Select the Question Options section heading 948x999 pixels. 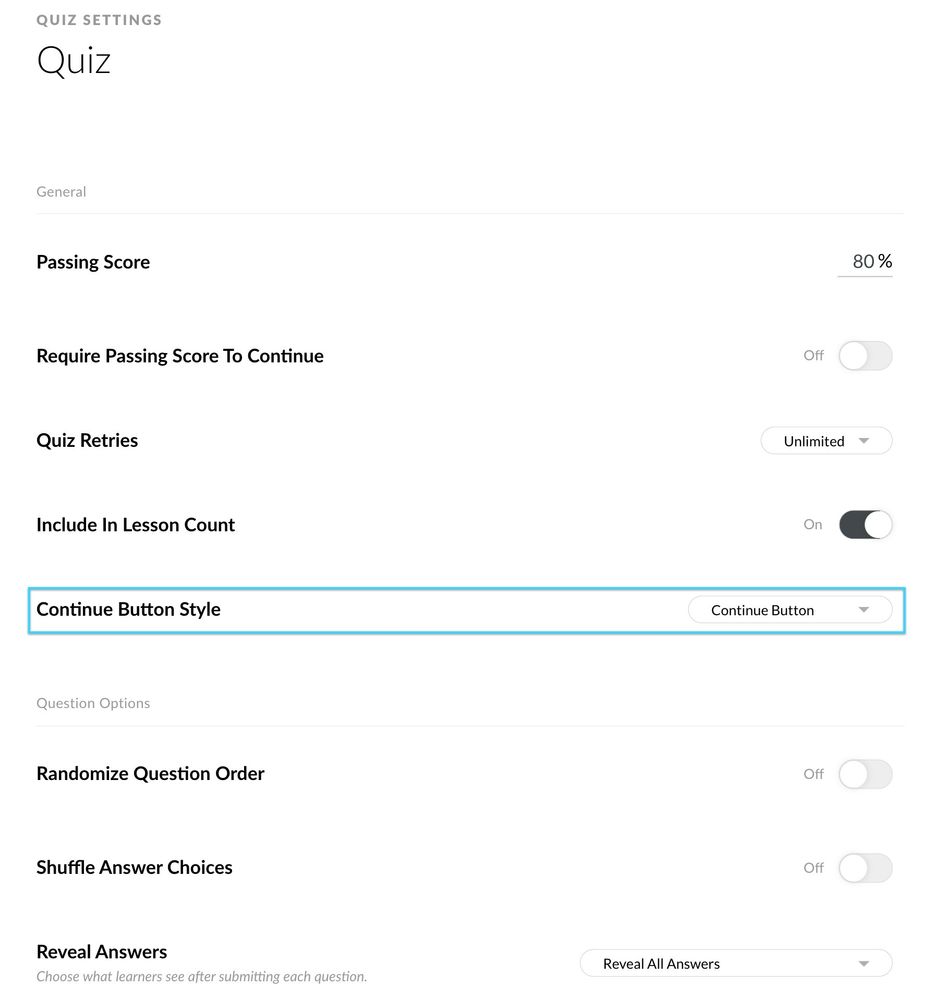(93, 703)
